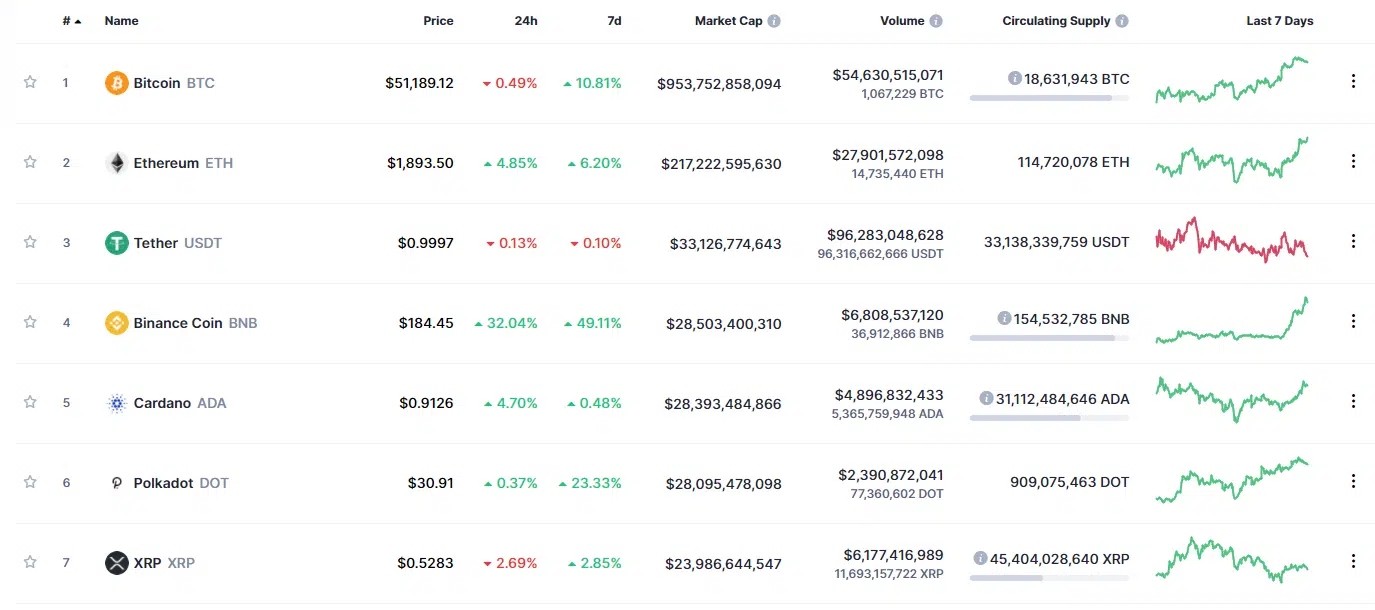The image size is (1375, 610).
Task: Open Binance Coin market cap value link
Action: 723,324
